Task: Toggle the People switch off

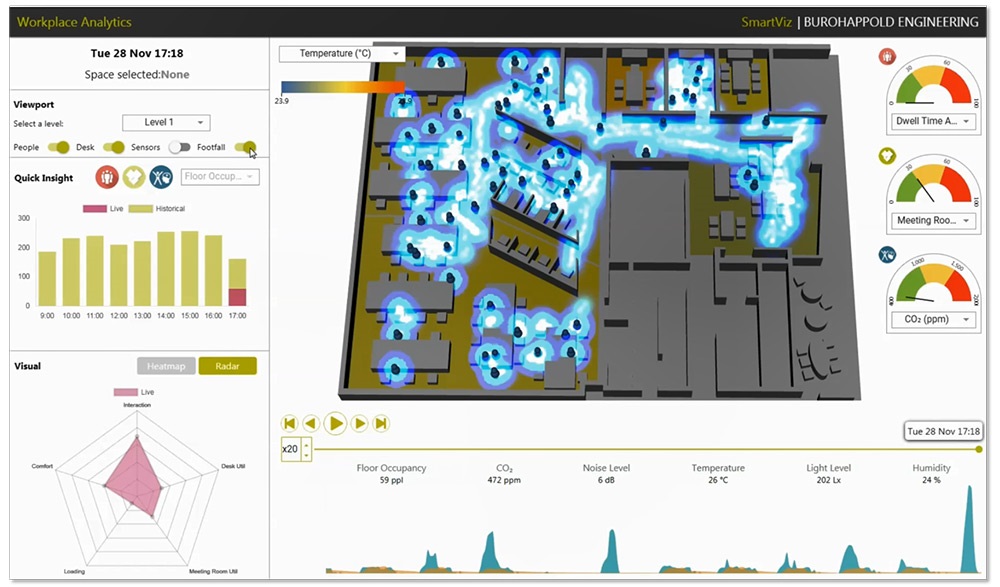Action: 59,147
